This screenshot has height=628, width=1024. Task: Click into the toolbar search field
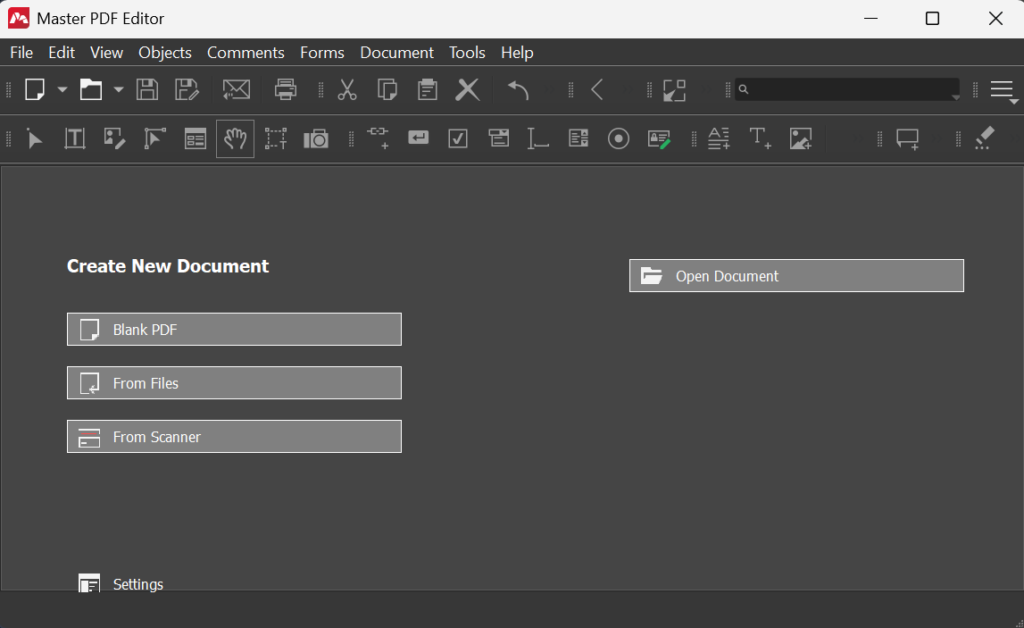[848, 89]
